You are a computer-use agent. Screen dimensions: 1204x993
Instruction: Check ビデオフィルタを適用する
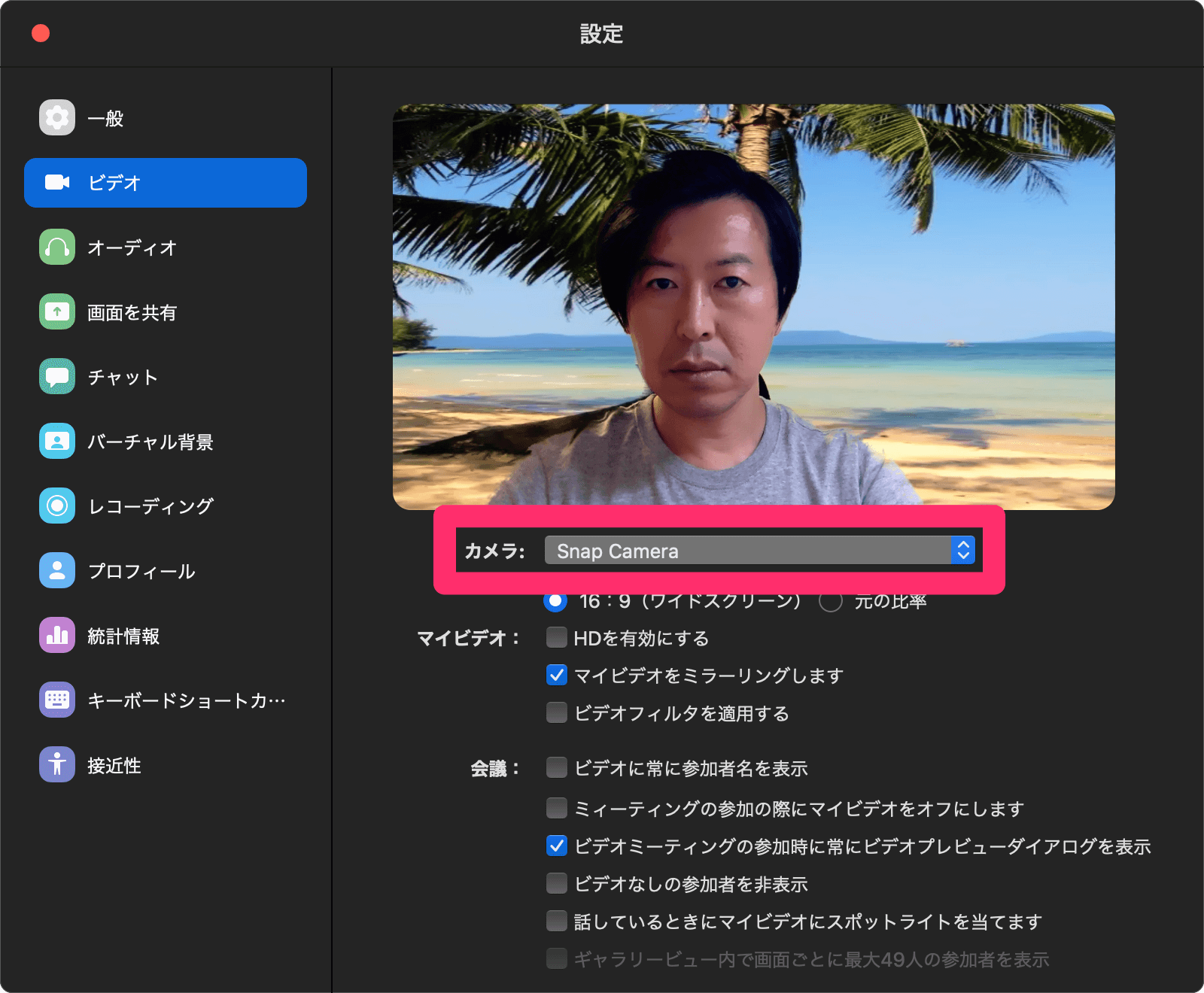click(556, 714)
